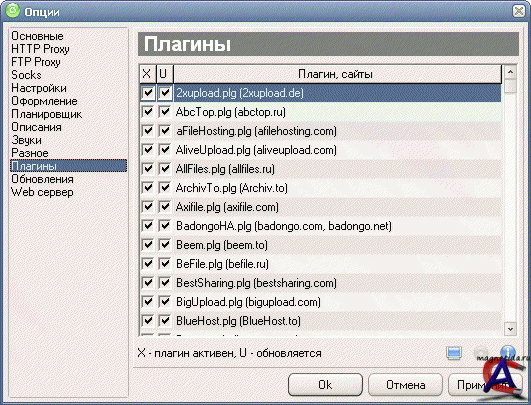Toggle U checkbox for aFileHosting.plg
Screen dimensions: 531x405
(165, 131)
